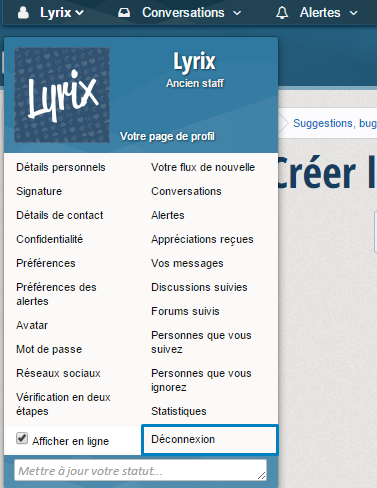Click the user silhouette icon beside Lyrix
Screen dimensions: 377x488
pyautogui.click(x=23, y=13)
